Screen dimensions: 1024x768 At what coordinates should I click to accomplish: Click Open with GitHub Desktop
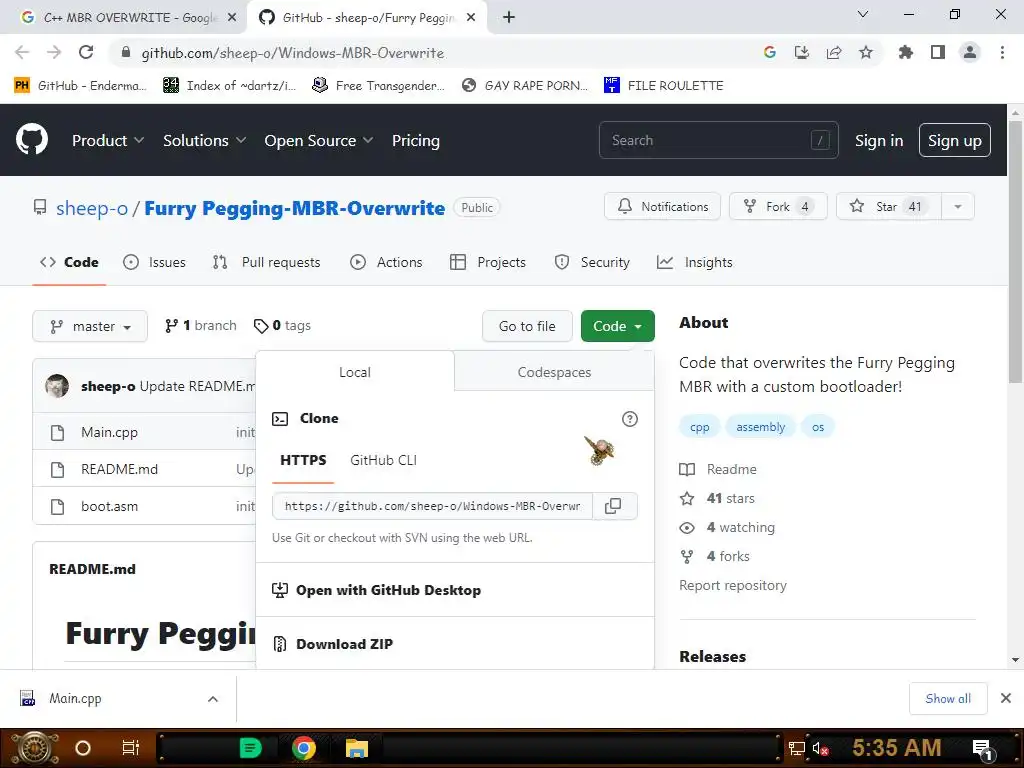pos(376,590)
